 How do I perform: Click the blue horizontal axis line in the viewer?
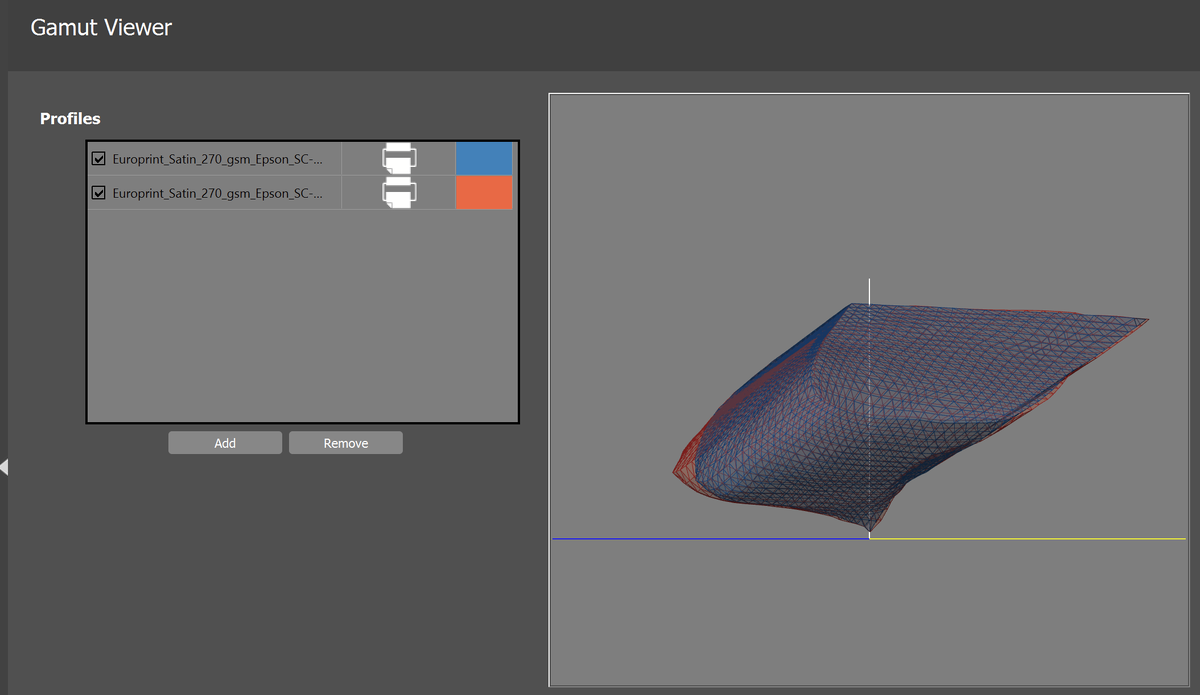coord(710,539)
